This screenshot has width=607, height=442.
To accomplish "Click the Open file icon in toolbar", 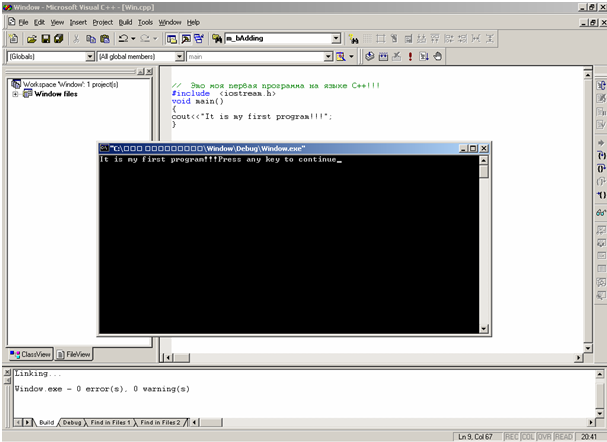I will point(31,39).
